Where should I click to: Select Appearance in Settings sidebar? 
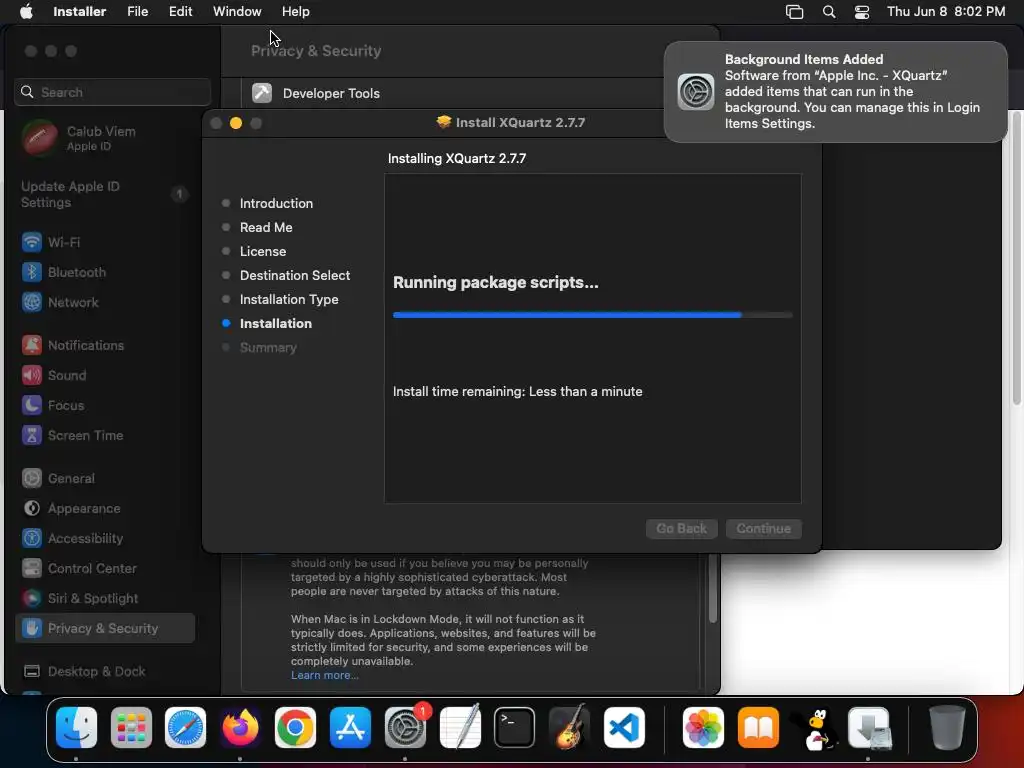coord(71,508)
